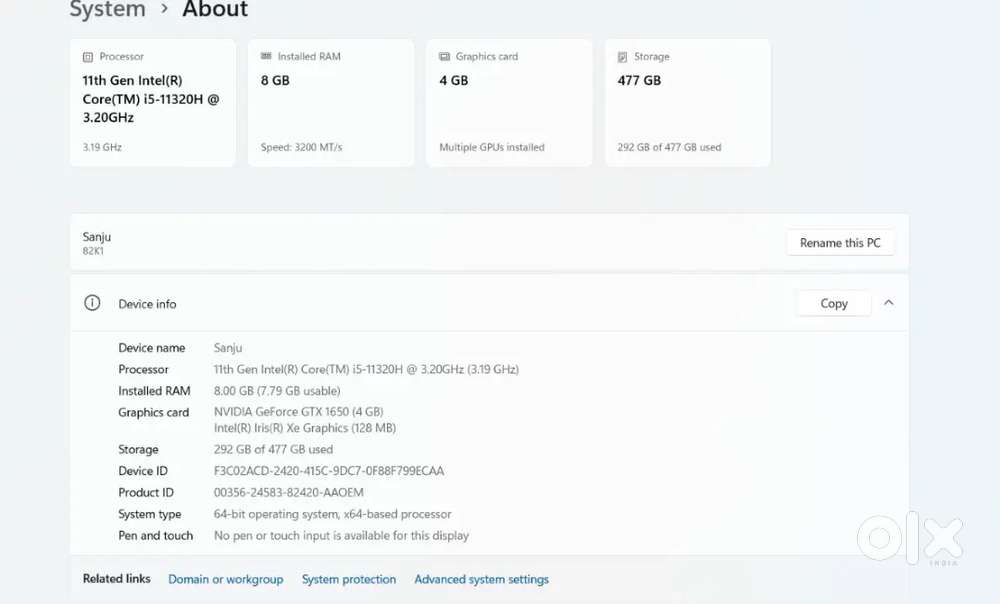1000x604 pixels.
Task: Select '64-bit operating system' System type value
Action: pos(332,514)
